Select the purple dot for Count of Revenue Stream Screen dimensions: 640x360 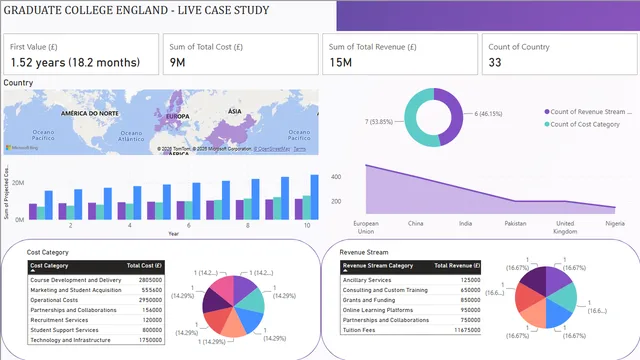point(547,111)
